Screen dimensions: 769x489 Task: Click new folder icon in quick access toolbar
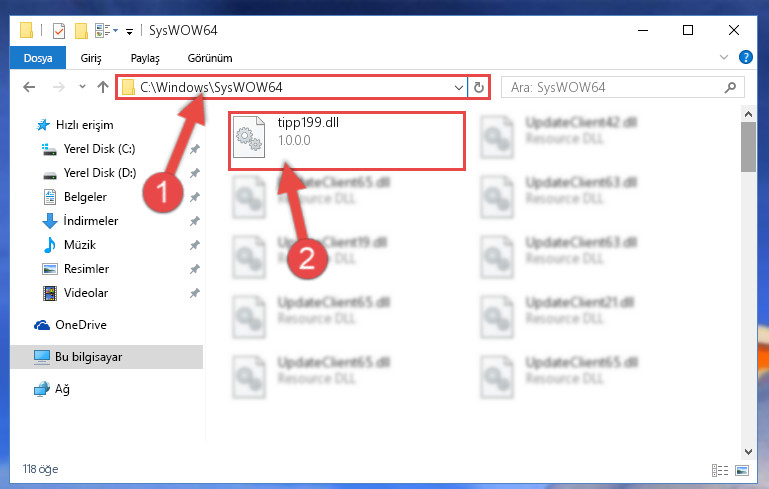(81, 30)
